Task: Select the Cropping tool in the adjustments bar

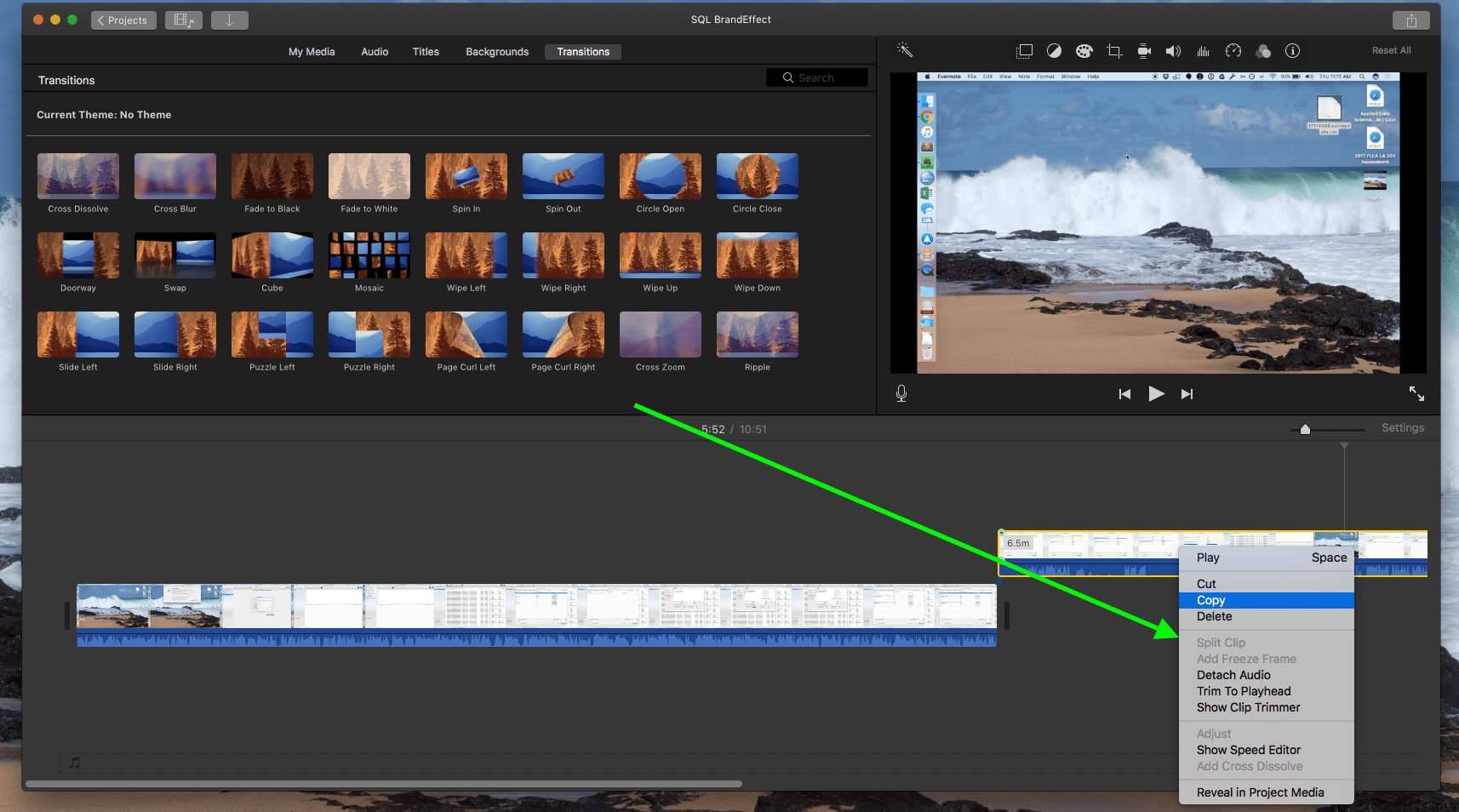Action: [x=1114, y=50]
